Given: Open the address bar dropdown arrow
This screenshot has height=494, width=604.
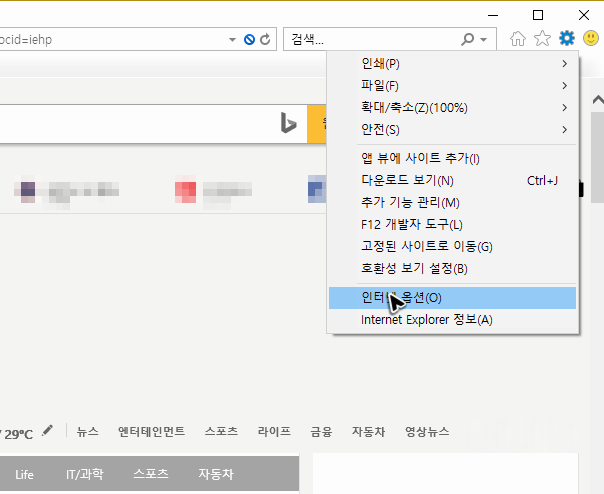Looking at the screenshot, I should coord(232,39).
